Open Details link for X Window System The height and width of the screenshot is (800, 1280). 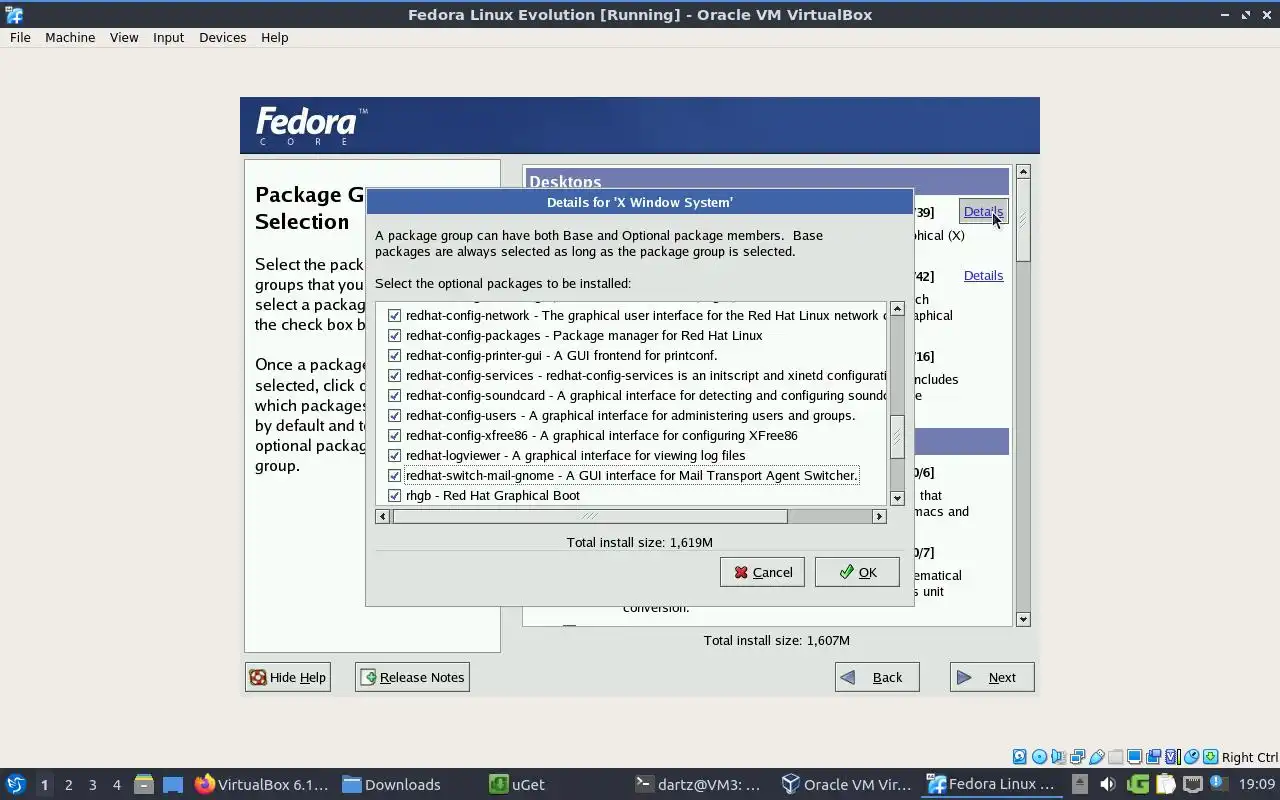click(x=983, y=211)
